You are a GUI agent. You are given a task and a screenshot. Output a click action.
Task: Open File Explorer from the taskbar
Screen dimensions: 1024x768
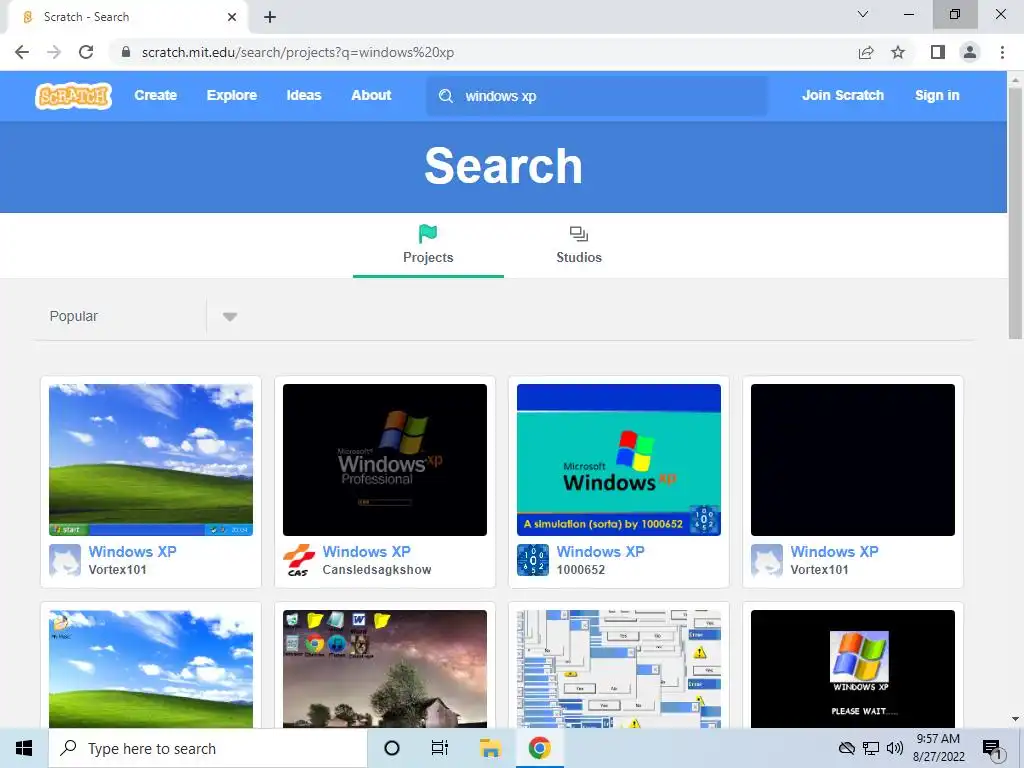pos(490,748)
